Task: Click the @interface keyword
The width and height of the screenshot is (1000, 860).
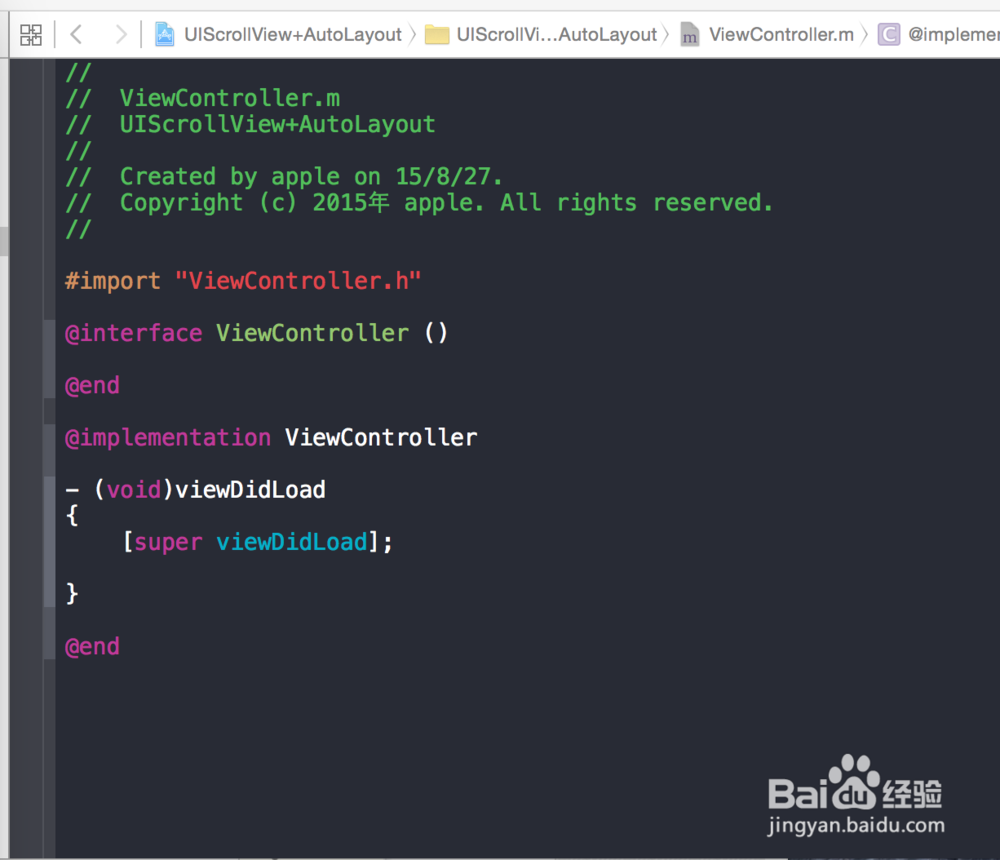Action: point(133,333)
